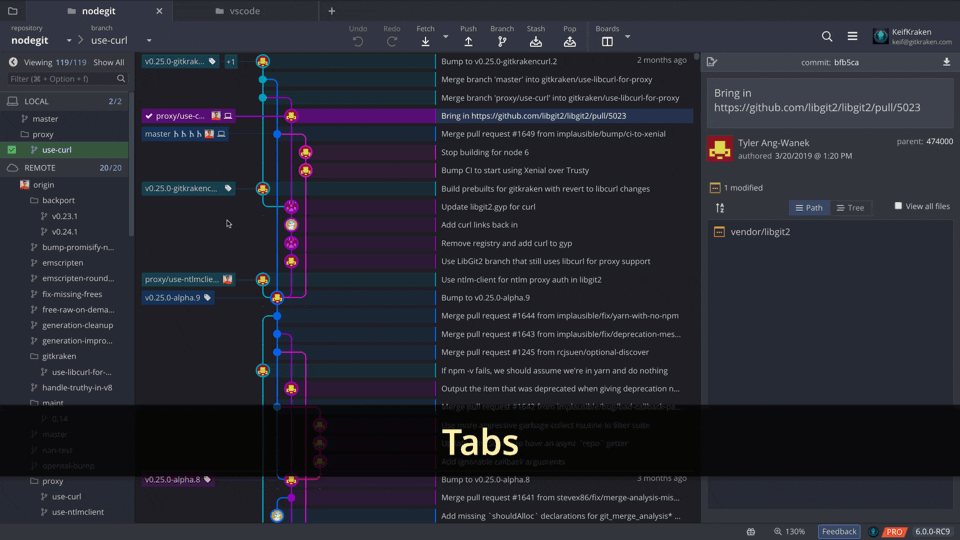
Task: Select the handle-truthy-in-v8 branch
Action: tap(77, 388)
